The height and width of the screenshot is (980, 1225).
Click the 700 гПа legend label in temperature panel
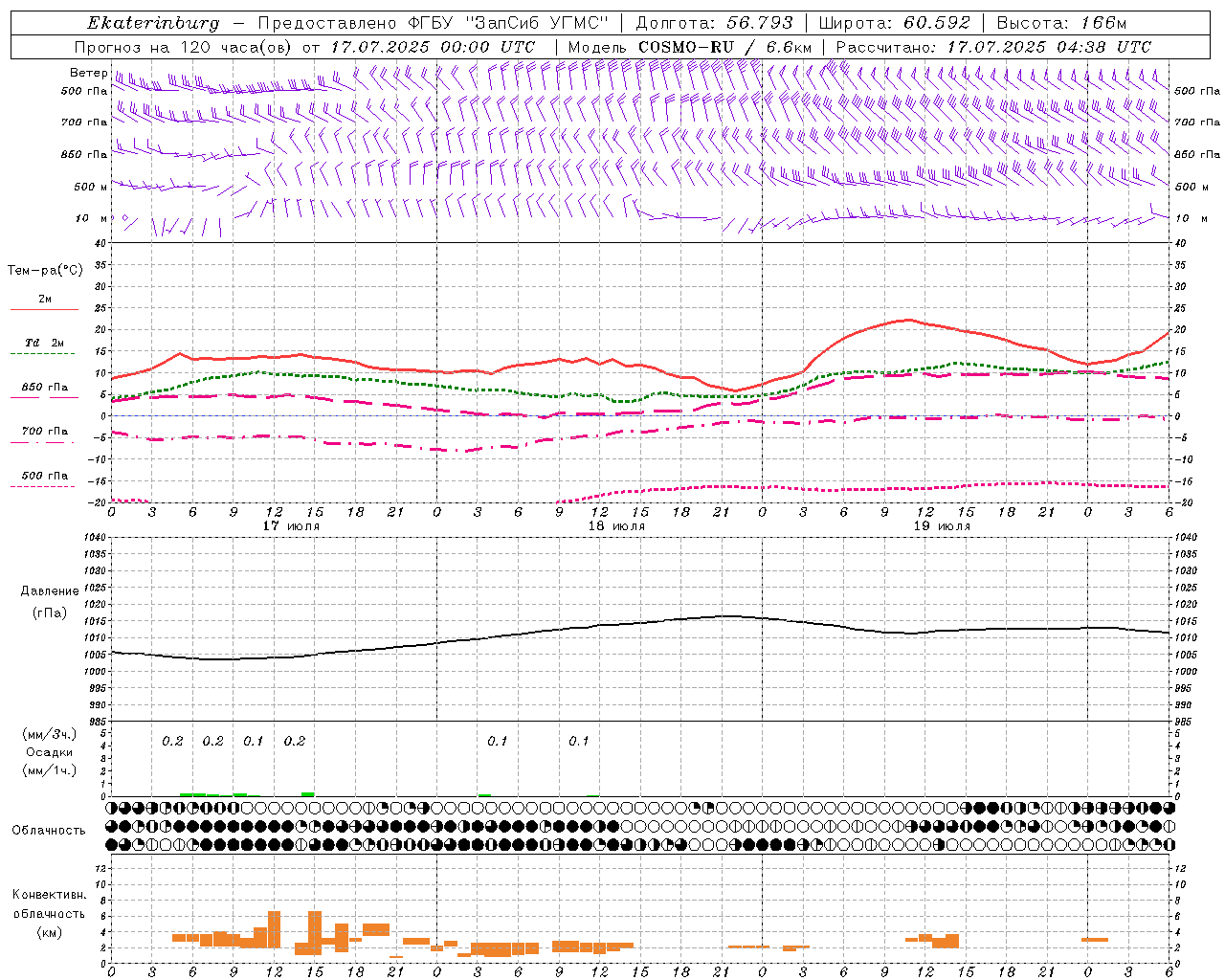(x=45, y=432)
